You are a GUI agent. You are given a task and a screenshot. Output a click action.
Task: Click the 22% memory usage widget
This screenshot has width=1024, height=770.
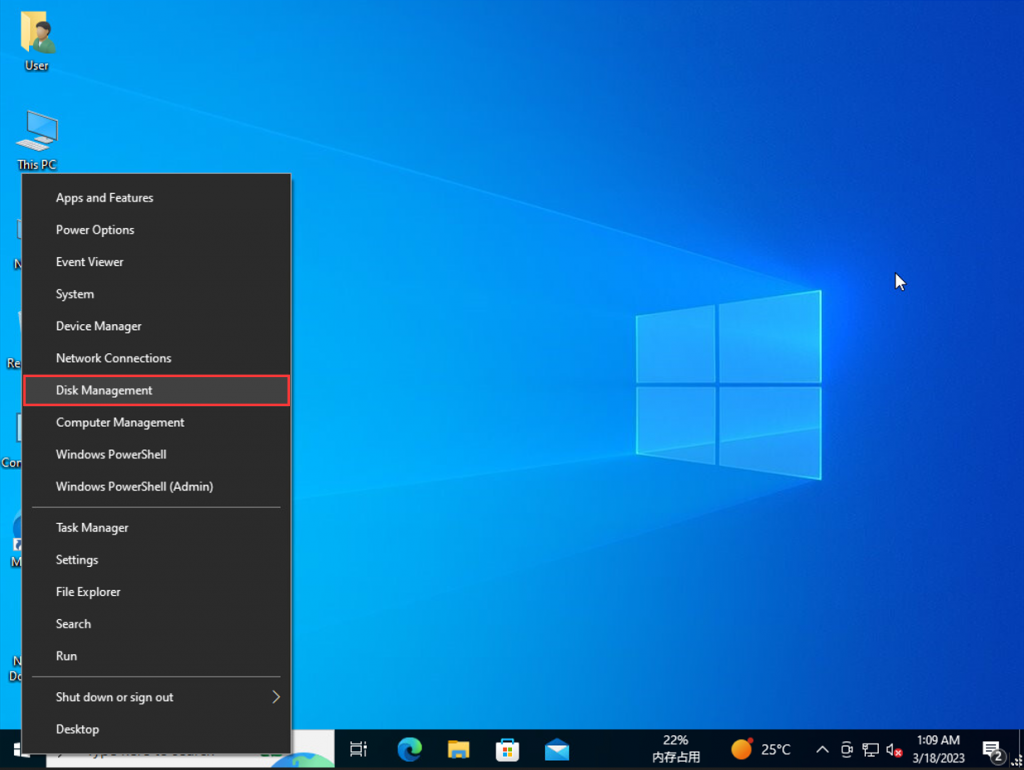click(x=676, y=749)
